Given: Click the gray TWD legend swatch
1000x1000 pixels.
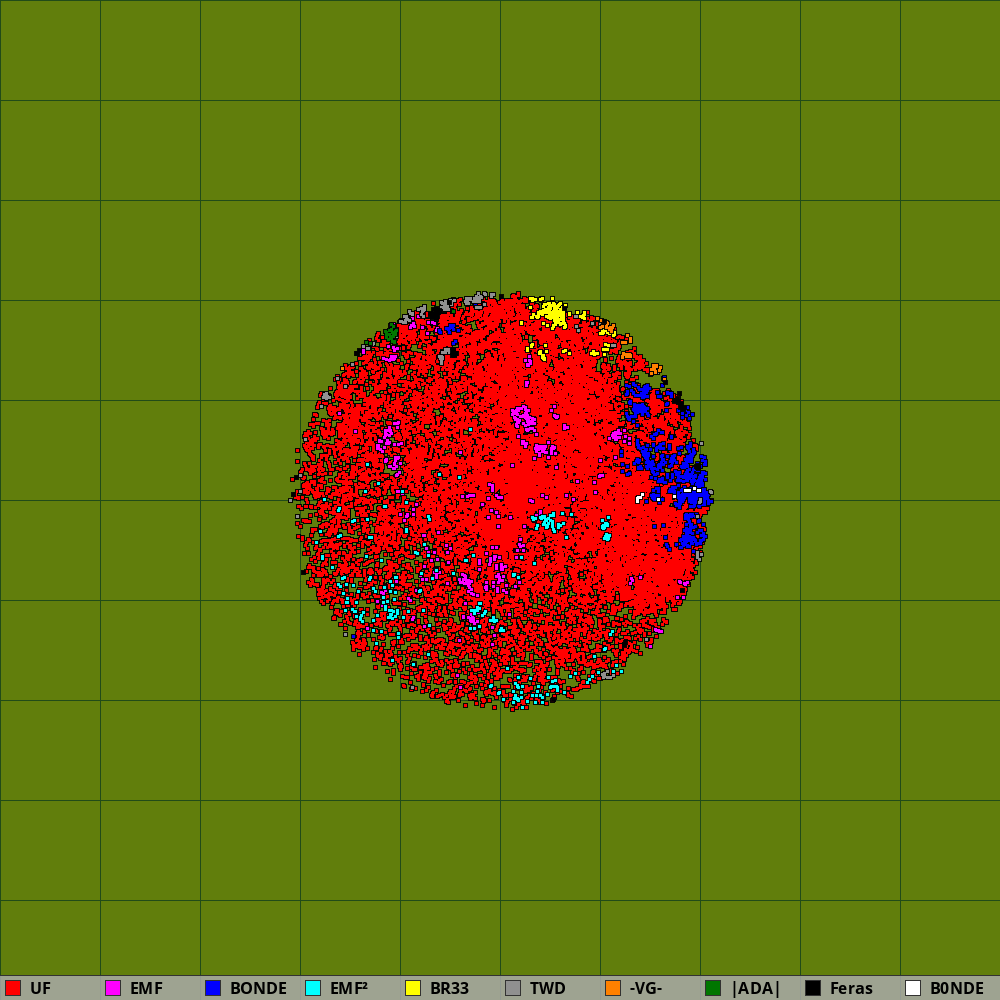Looking at the screenshot, I should coord(513,988).
